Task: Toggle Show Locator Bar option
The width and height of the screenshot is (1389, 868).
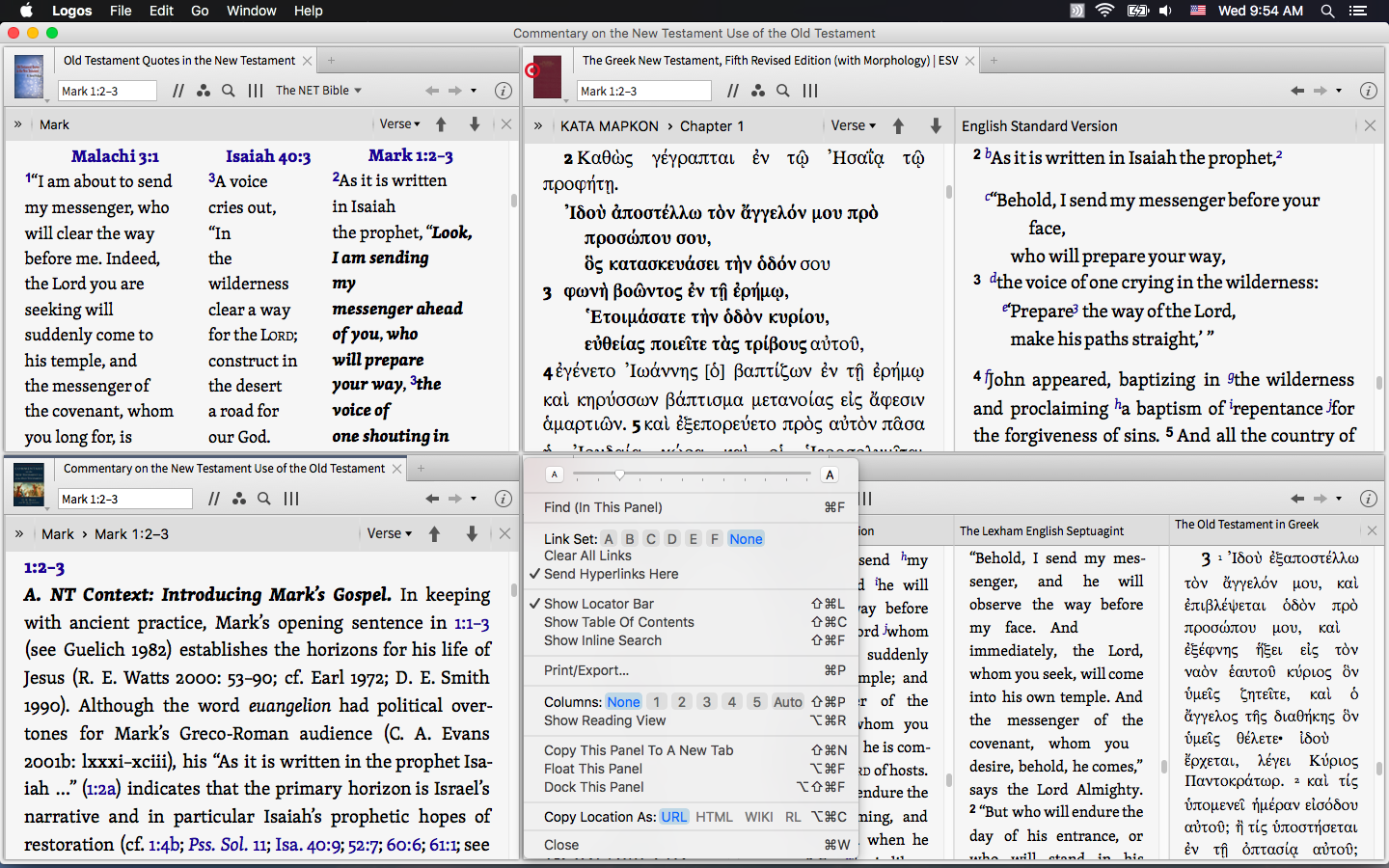Action: (x=598, y=604)
